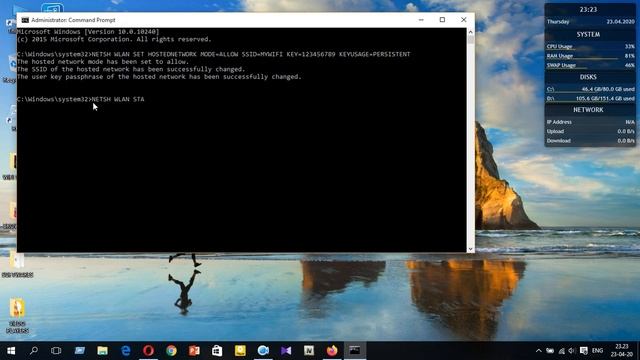Viewport: 640px width, 360px height.
Task: Click the widget's 23:23 clock heading
Action: point(588,9)
